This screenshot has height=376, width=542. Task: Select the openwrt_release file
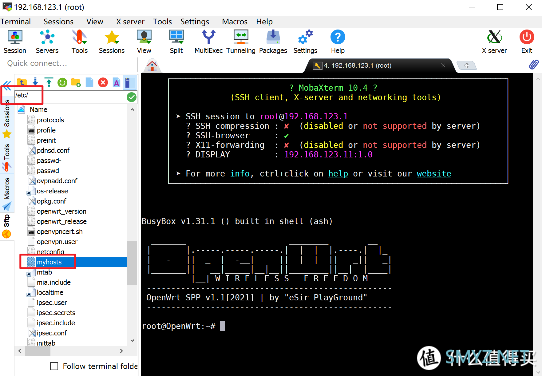click(62, 222)
